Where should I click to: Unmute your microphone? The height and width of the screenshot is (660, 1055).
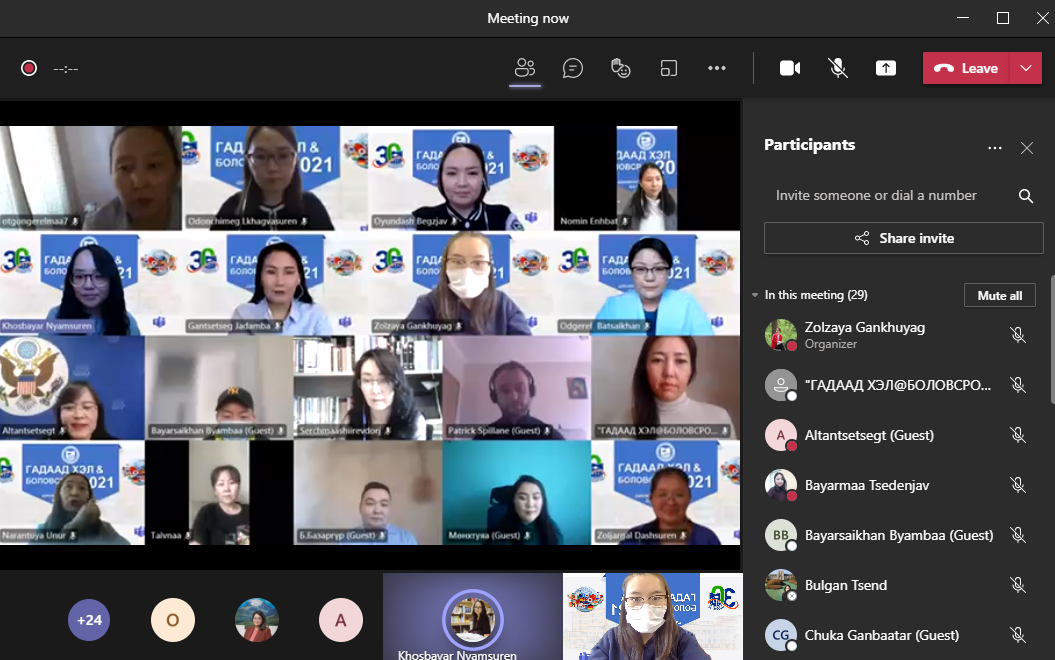tap(838, 68)
